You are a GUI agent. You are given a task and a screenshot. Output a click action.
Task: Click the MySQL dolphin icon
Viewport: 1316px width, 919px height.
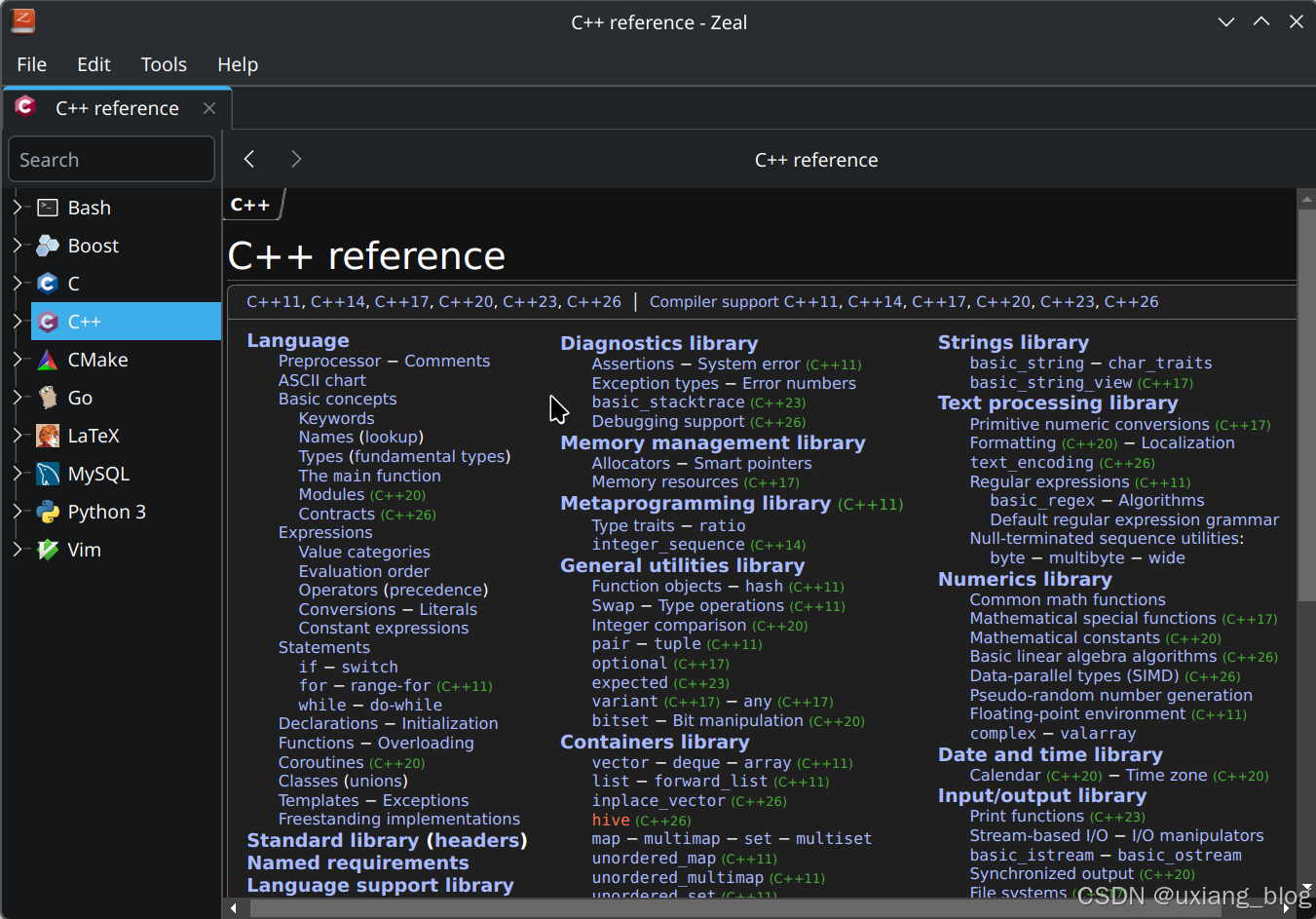click(48, 474)
